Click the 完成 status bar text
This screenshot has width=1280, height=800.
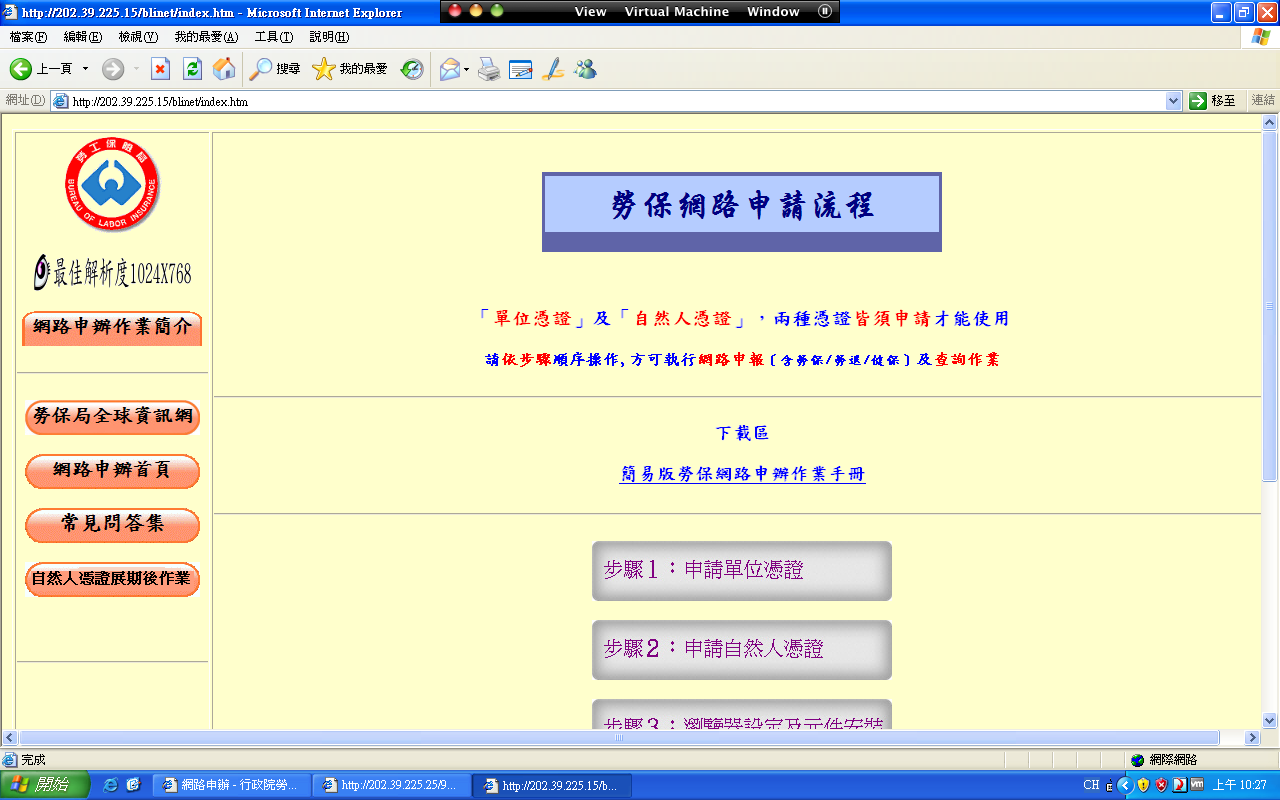(33, 760)
